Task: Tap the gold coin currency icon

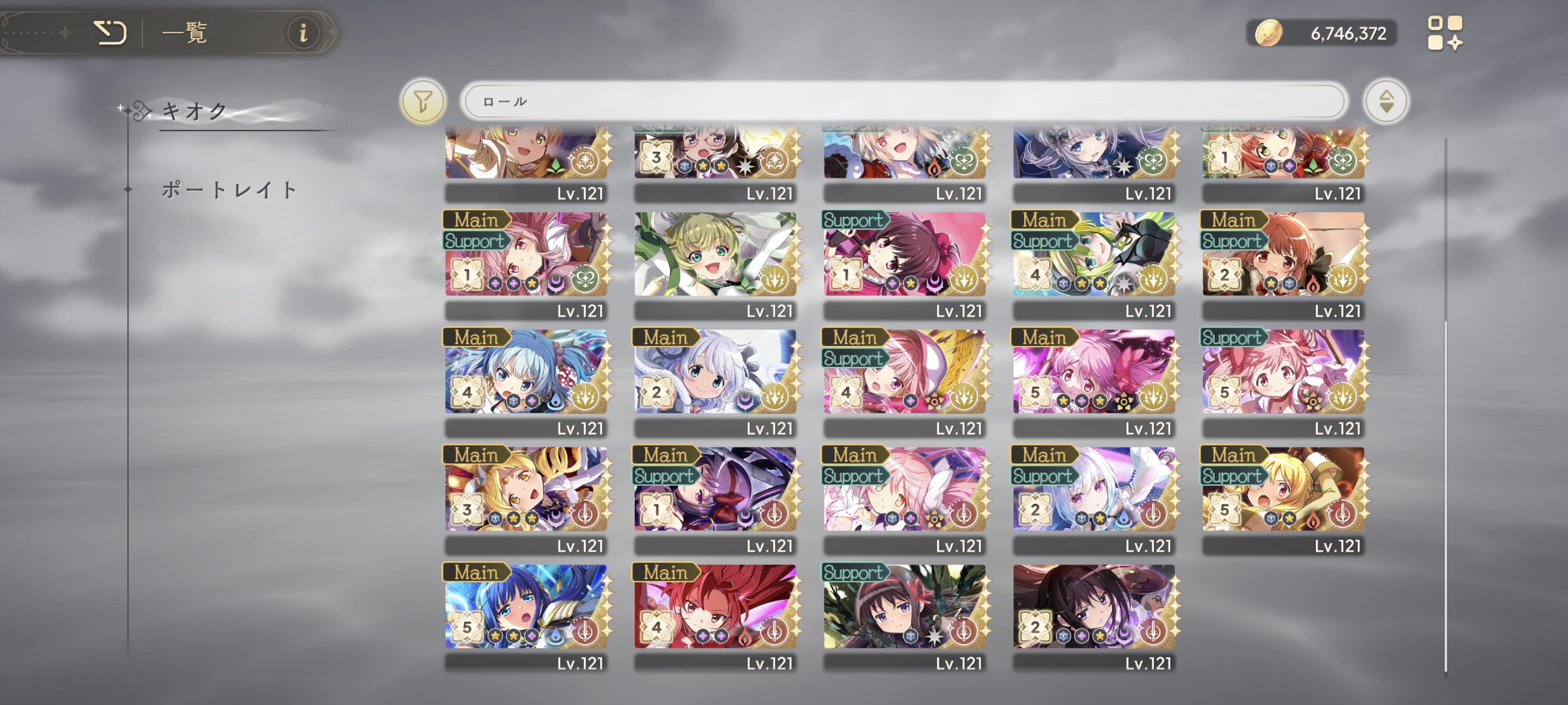Action: [1269, 33]
